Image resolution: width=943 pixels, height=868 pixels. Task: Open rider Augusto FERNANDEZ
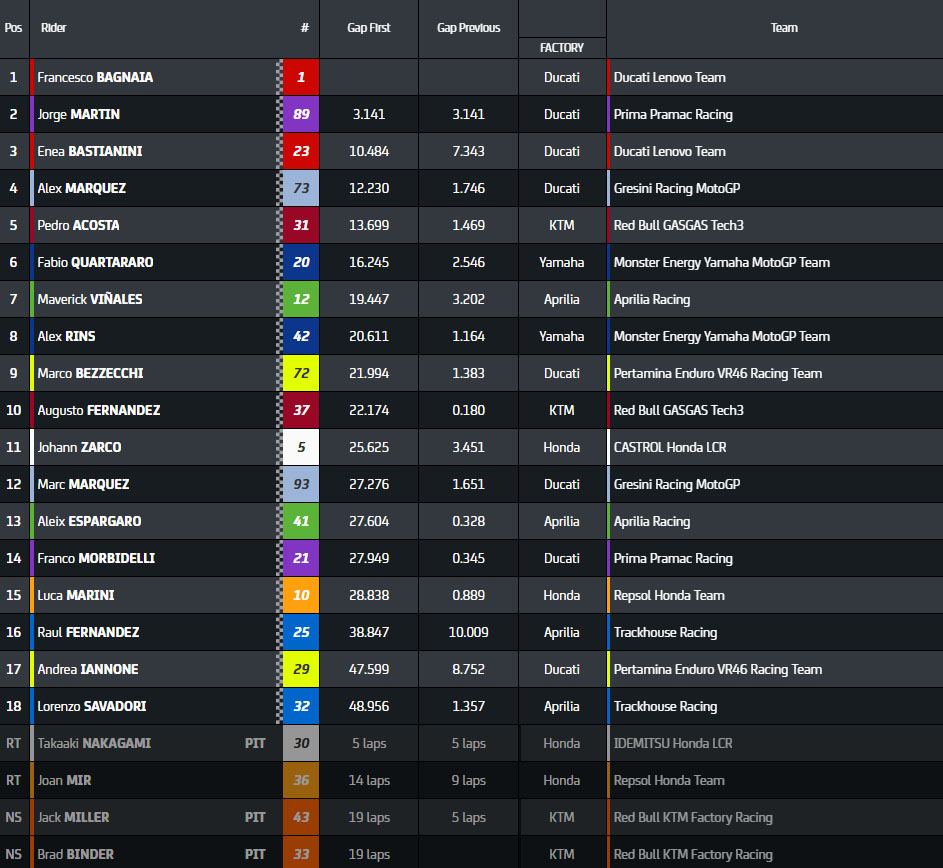click(x=99, y=410)
